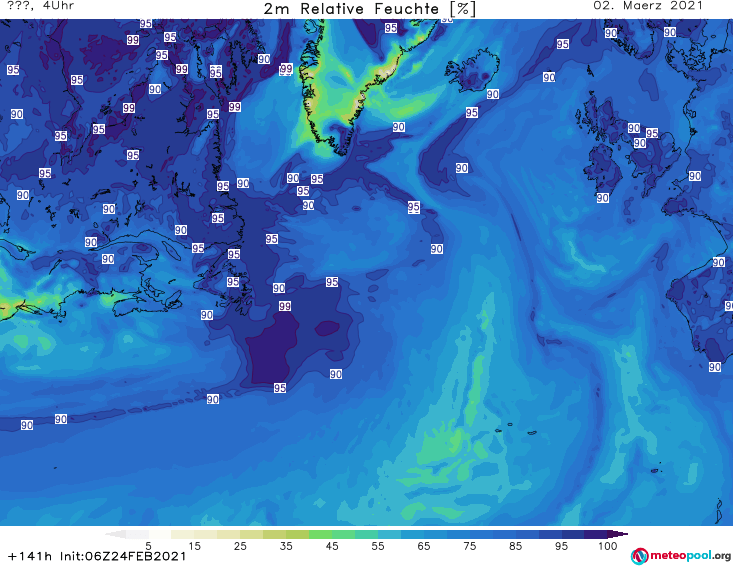Click the '15' tick label on the color scale
The image size is (733, 566).
pyautogui.click(x=194, y=545)
